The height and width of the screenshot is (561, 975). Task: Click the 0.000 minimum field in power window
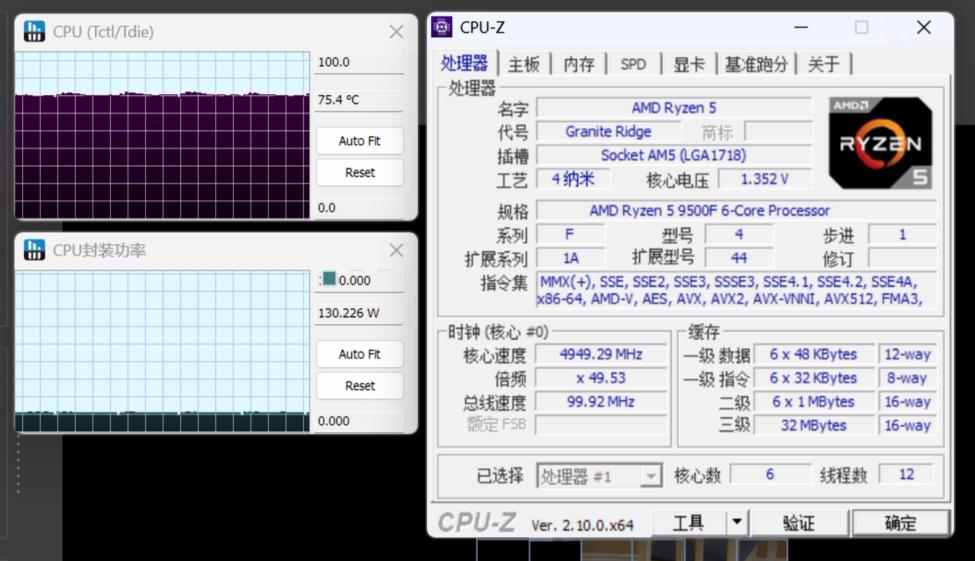[x=359, y=421]
